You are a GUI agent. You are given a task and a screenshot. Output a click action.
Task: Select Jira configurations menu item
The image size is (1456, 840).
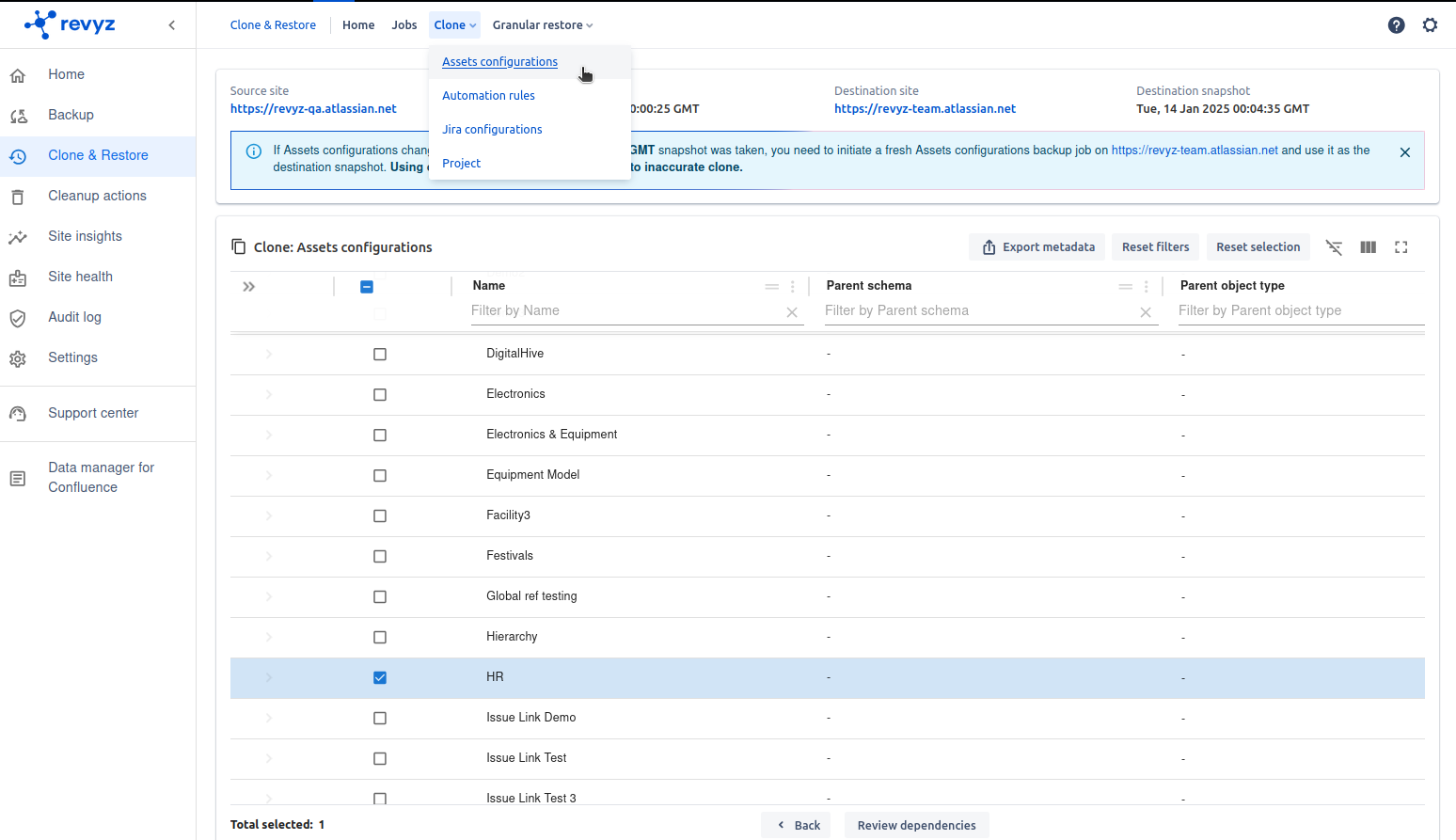[492, 130]
